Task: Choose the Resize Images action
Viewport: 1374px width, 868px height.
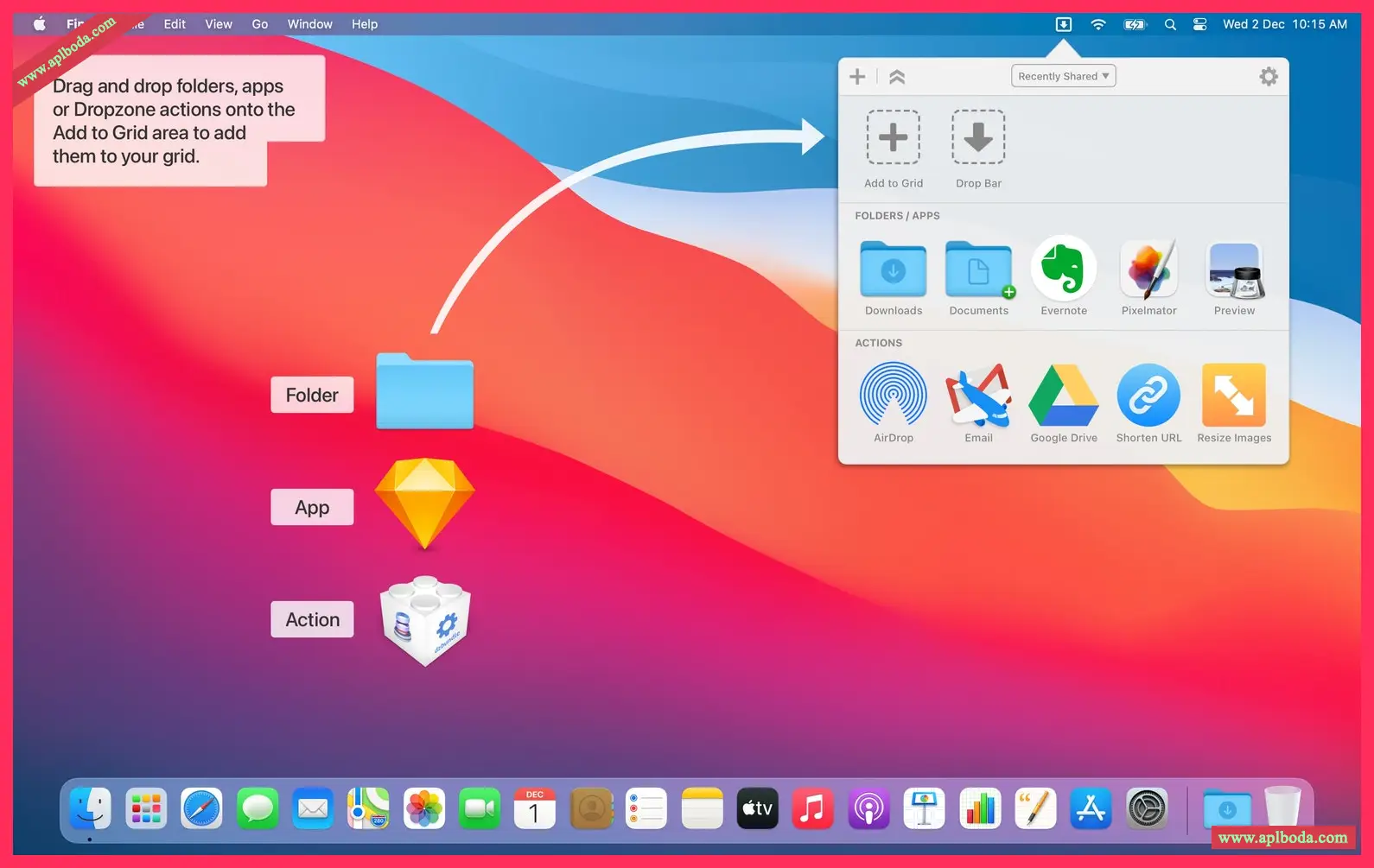Action: [x=1234, y=396]
